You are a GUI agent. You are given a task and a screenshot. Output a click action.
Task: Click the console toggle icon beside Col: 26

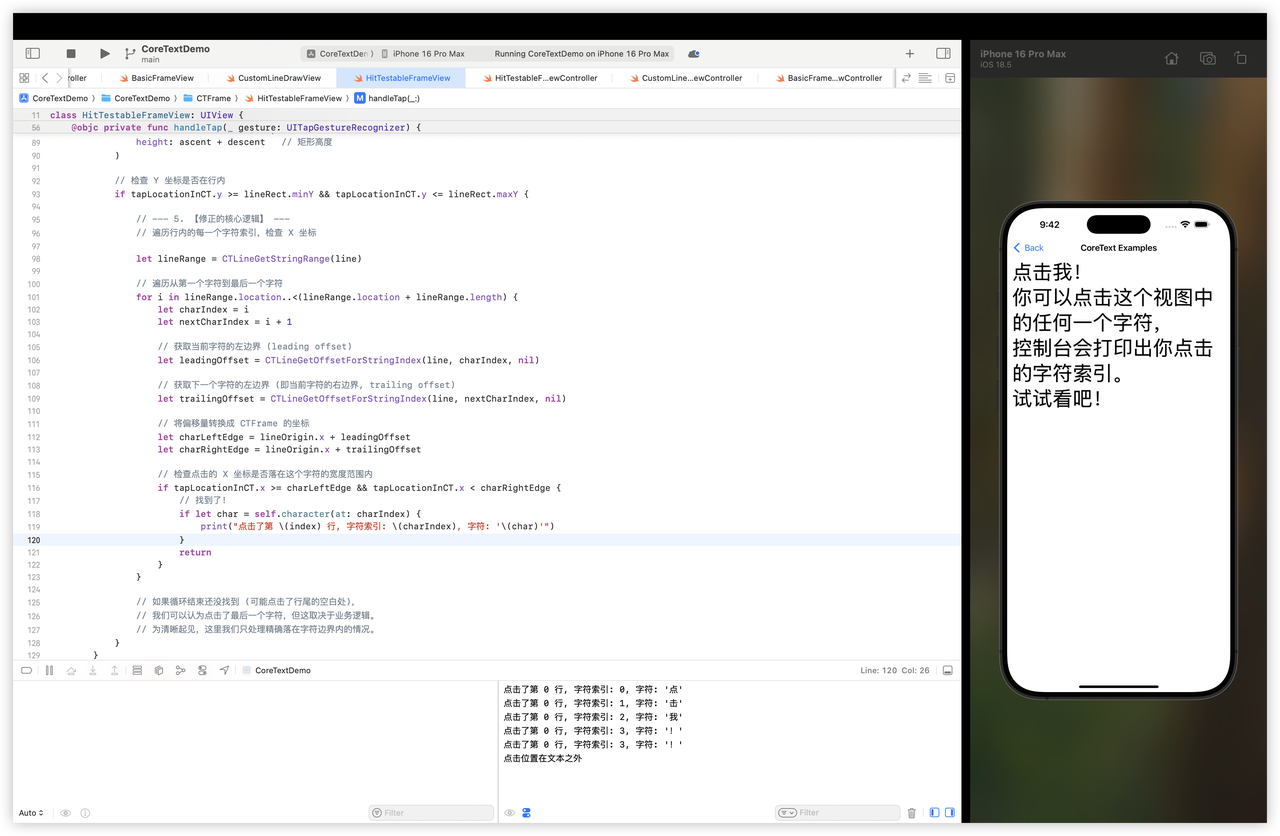click(948, 670)
